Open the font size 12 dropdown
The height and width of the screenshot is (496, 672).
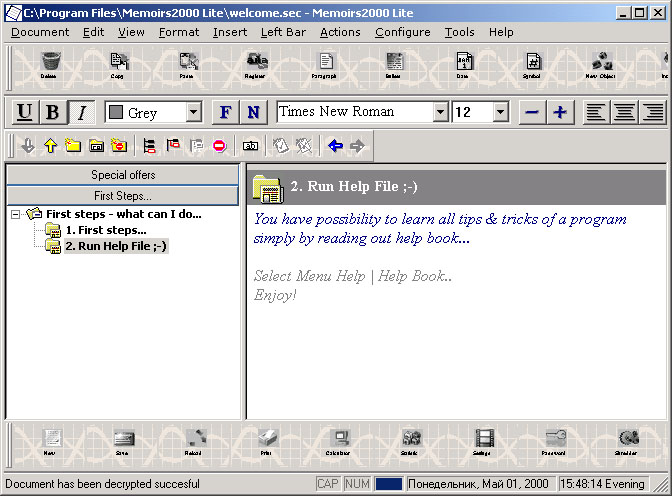[x=500, y=112]
